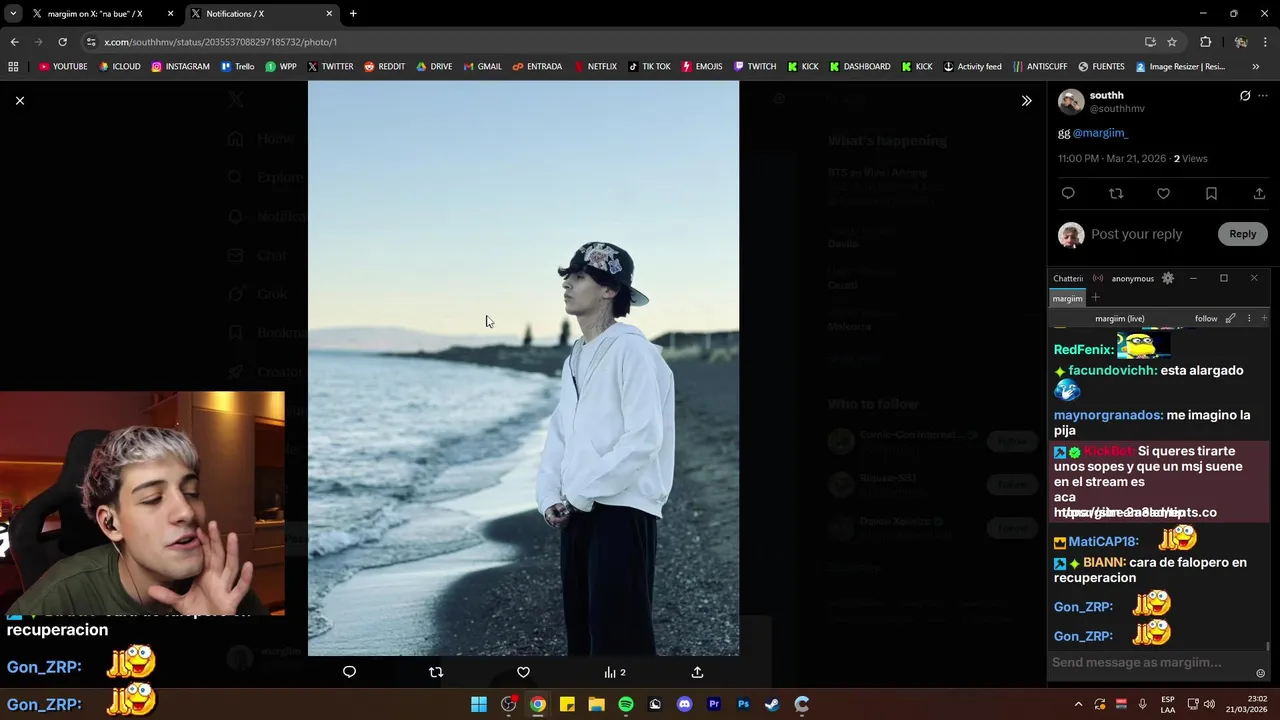Select the 'margiim' Chatterino tab
The height and width of the screenshot is (720, 1280).
[1067, 298]
